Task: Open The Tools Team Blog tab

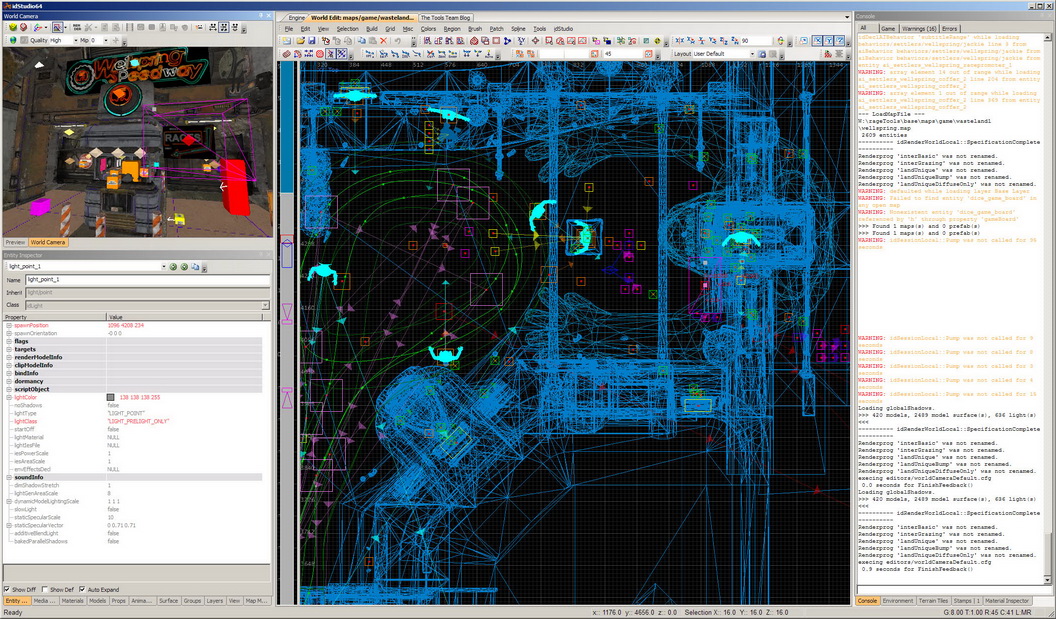Action: pos(445,17)
